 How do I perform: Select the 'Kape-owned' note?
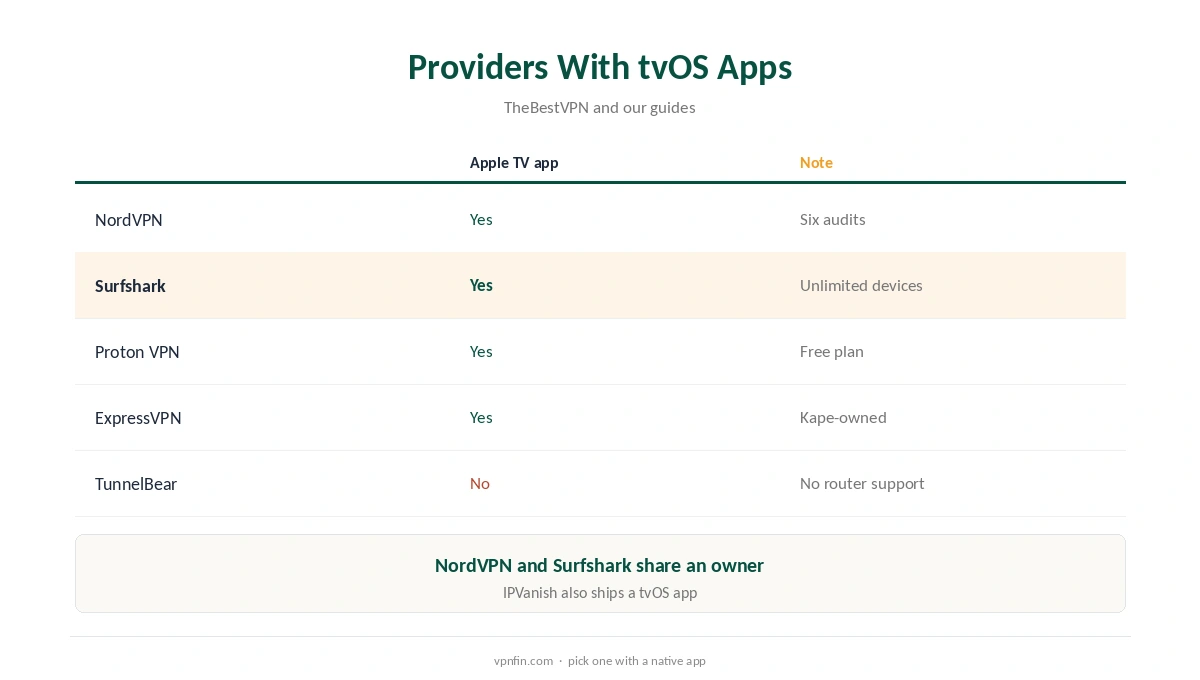coord(843,418)
